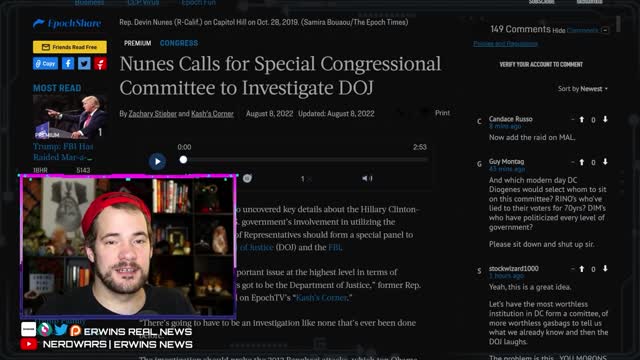
Task: Copy the article link
Action: point(45,64)
